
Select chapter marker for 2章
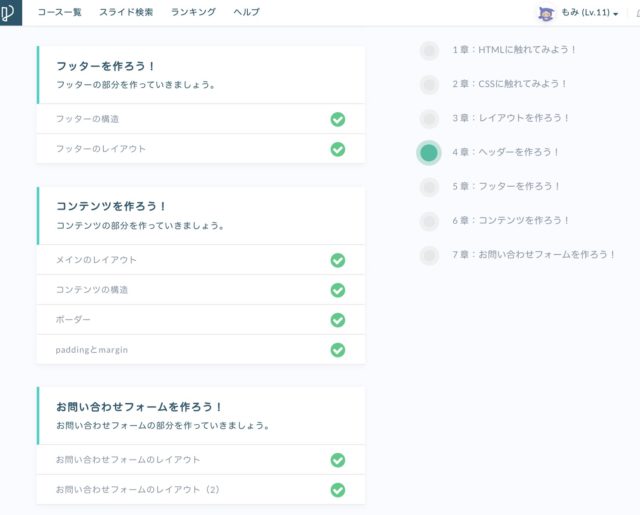(x=429, y=84)
